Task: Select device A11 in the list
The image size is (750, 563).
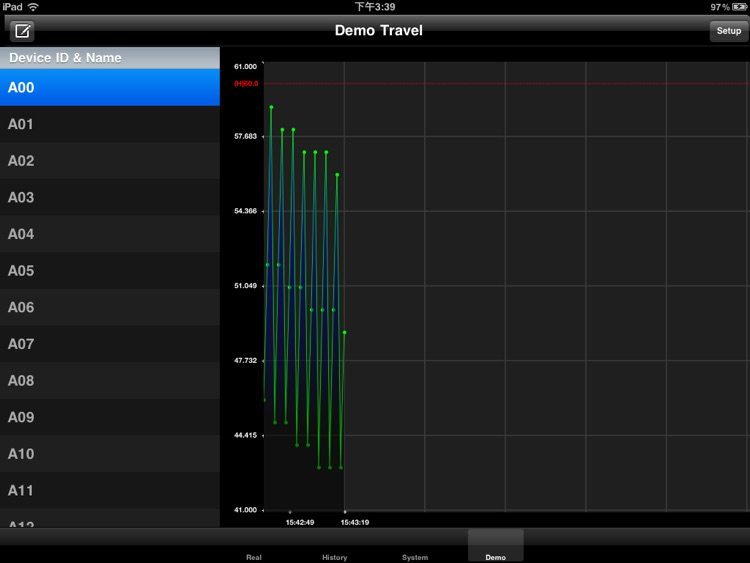Action: pos(110,491)
